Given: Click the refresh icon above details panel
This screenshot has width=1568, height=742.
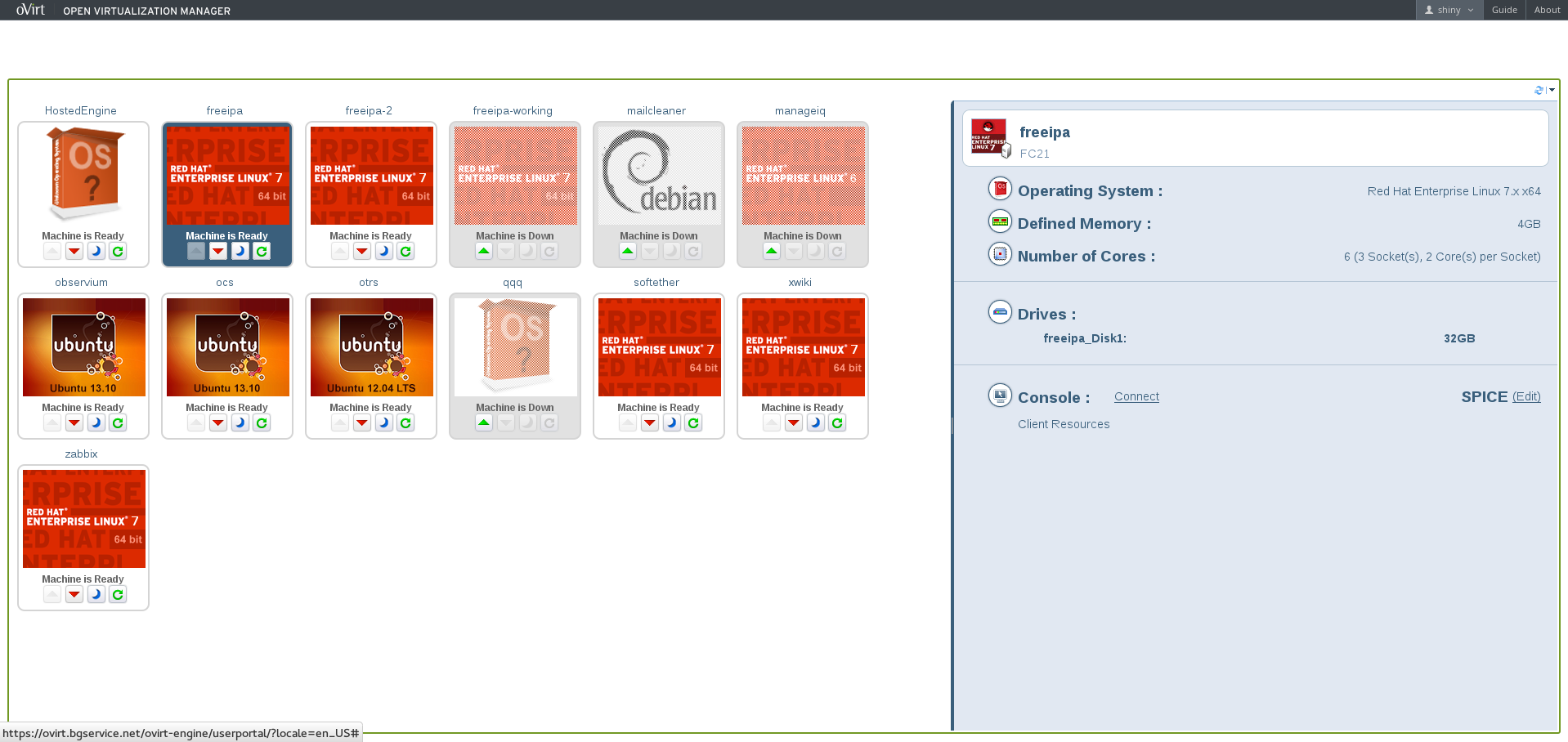Looking at the screenshot, I should point(1539,90).
